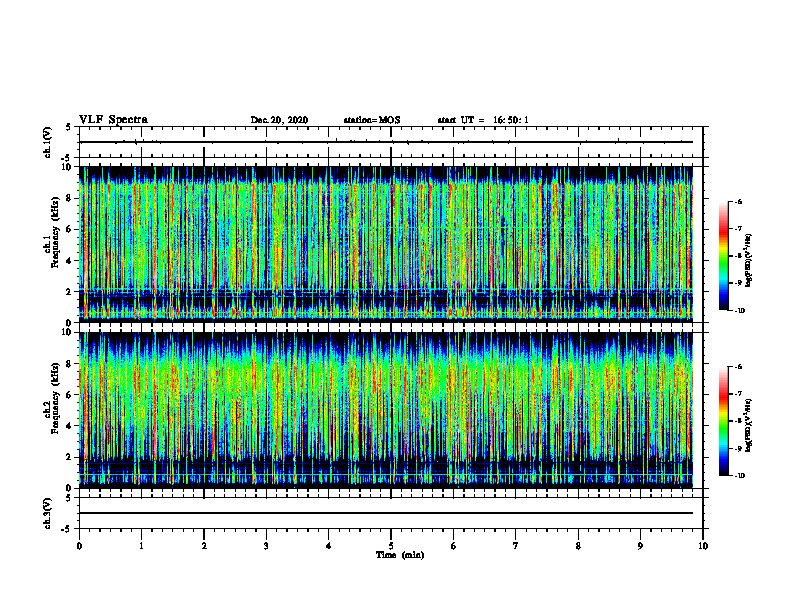The image size is (792, 612).
Task: Click the "Time (min)" x-axis label
Action: point(400,555)
